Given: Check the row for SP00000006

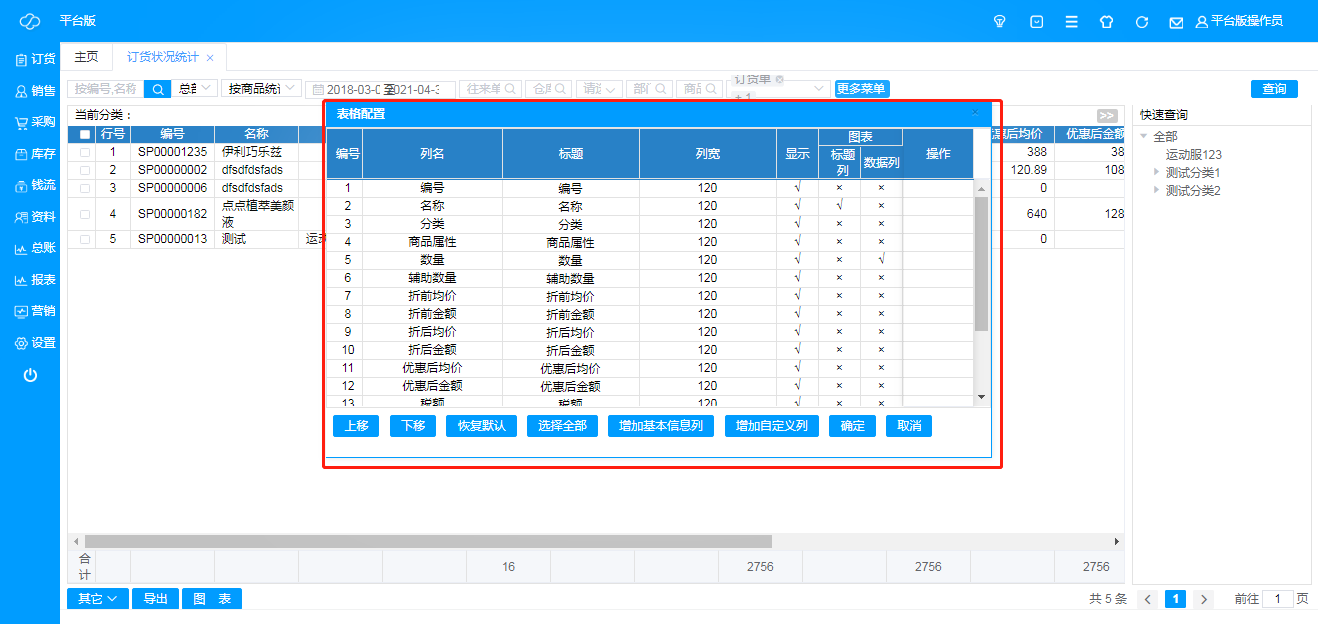Looking at the screenshot, I should point(85,188).
